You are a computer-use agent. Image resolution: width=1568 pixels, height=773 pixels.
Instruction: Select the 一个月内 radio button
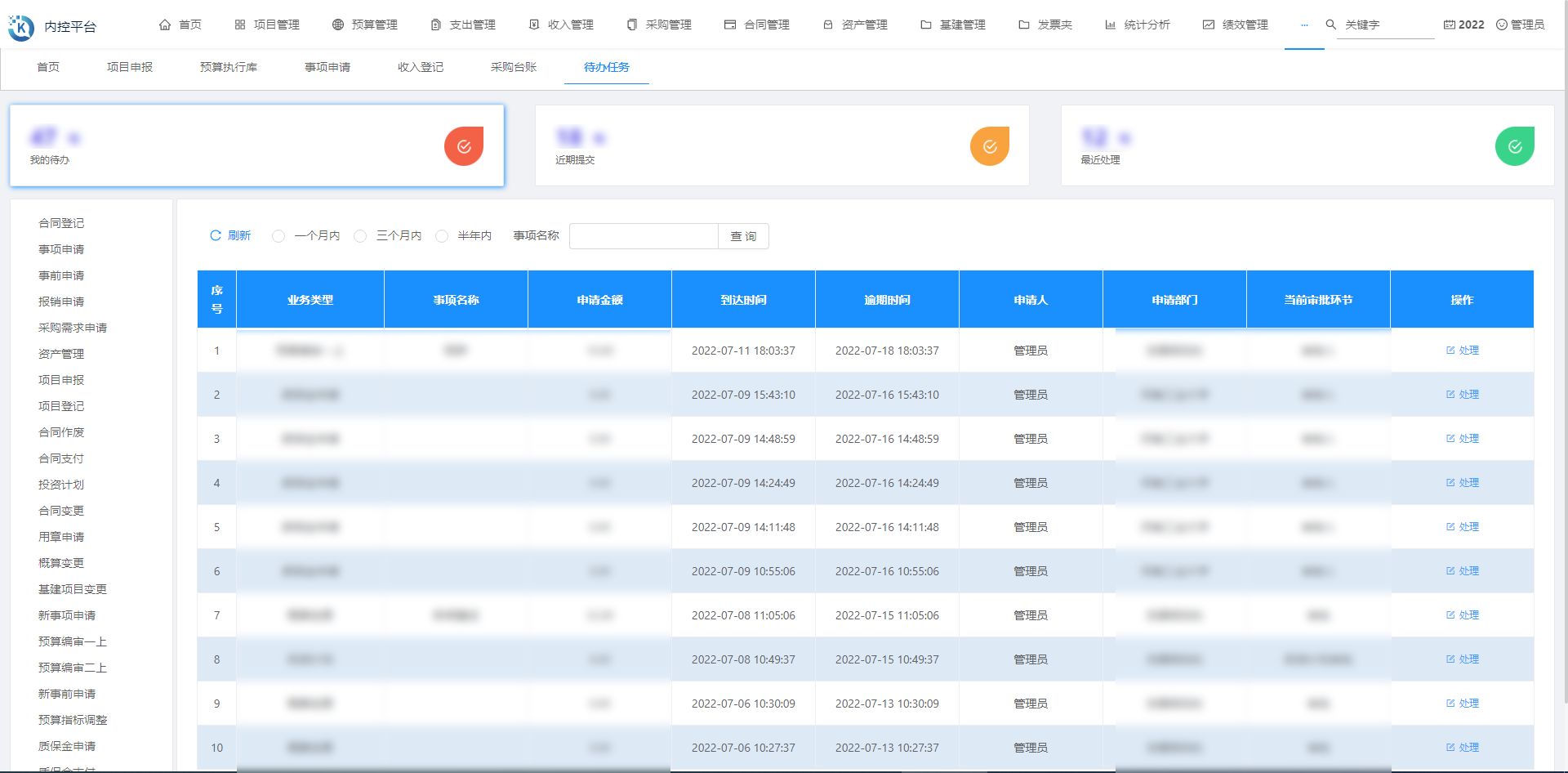pos(278,235)
